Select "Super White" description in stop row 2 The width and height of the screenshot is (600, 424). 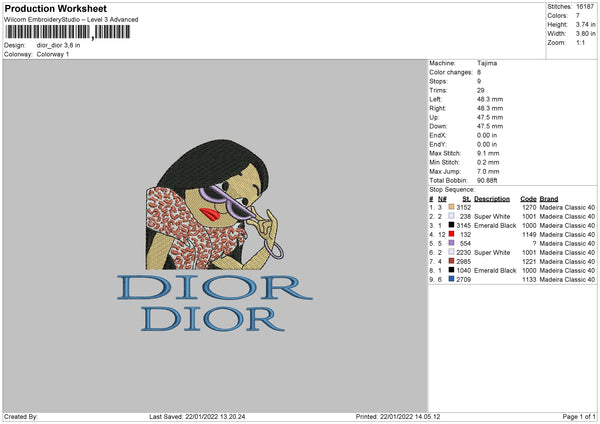(x=492, y=216)
